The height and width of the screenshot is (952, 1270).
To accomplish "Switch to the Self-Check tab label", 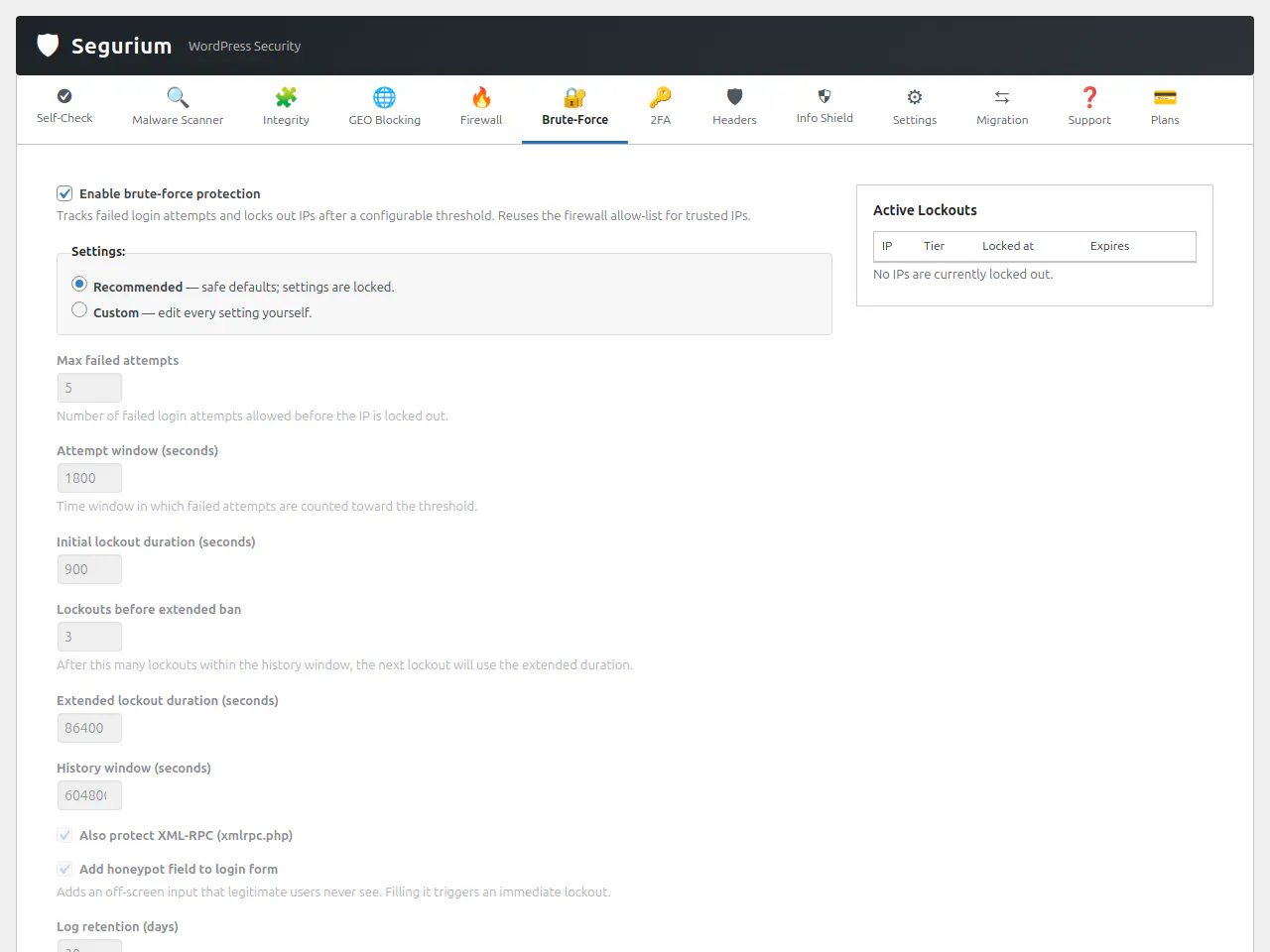I will 64,118.
